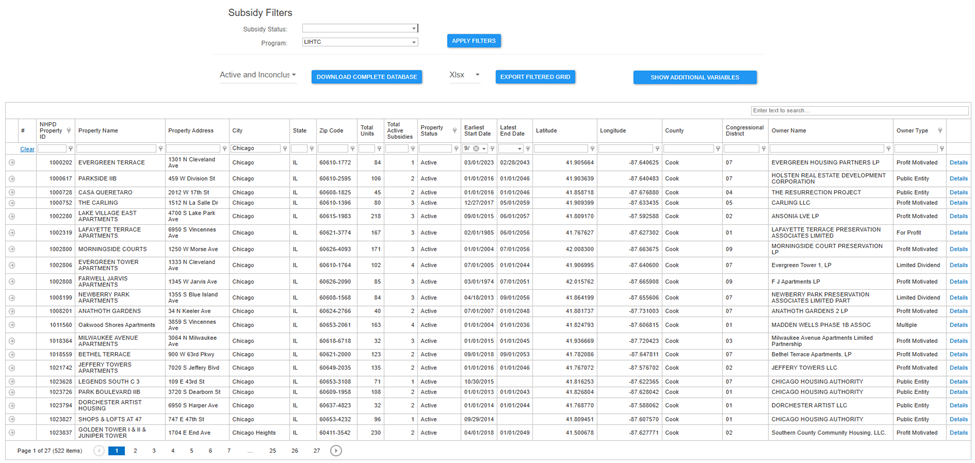Click the Clear filters link

click(27, 149)
